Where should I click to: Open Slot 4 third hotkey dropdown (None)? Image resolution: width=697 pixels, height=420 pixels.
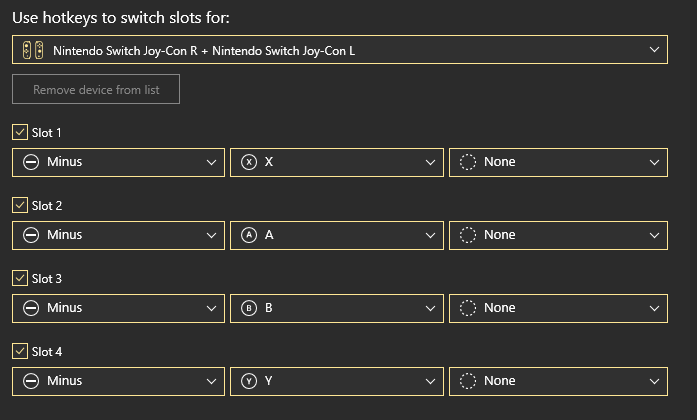(x=558, y=381)
